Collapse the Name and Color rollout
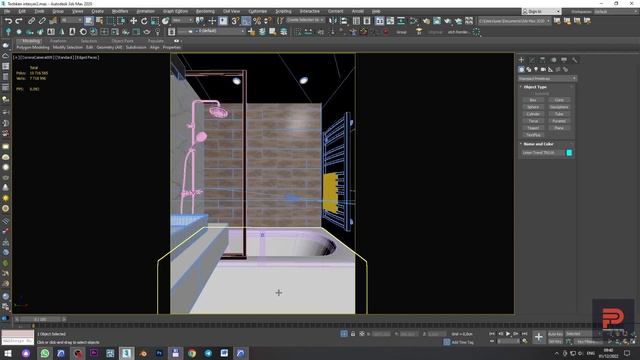Image resolution: width=640 pixels, height=360 pixels. tap(538, 144)
